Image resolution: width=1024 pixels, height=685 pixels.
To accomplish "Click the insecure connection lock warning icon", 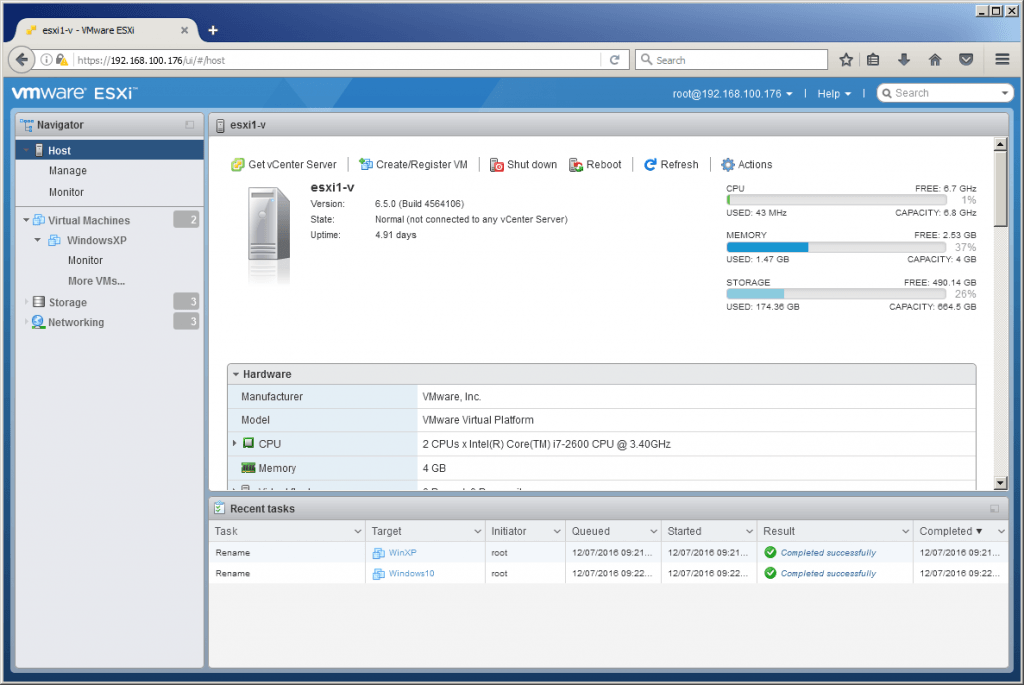I will tap(62, 59).
